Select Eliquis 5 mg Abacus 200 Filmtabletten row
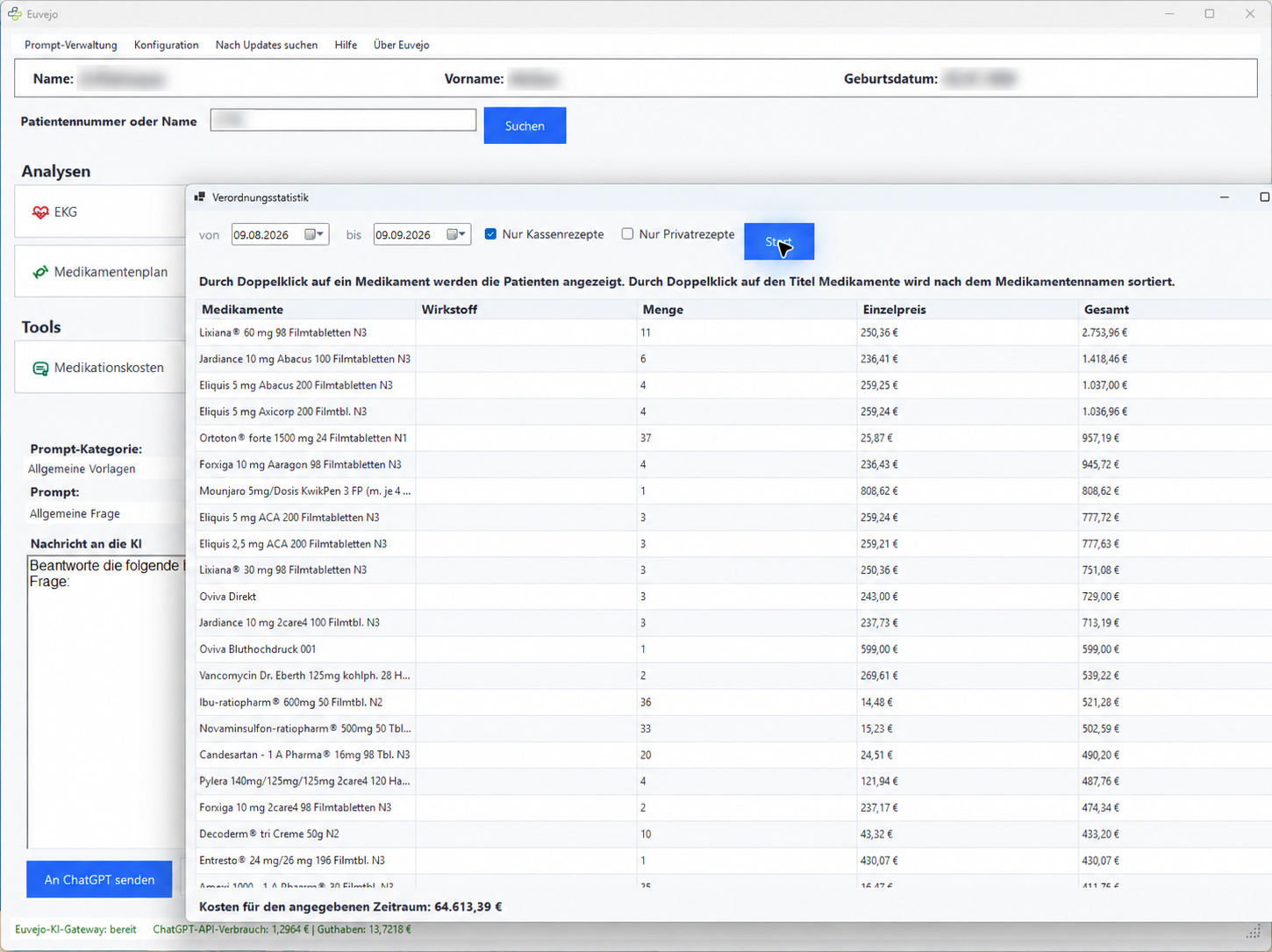This screenshot has height=952, width=1272. point(732,385)
